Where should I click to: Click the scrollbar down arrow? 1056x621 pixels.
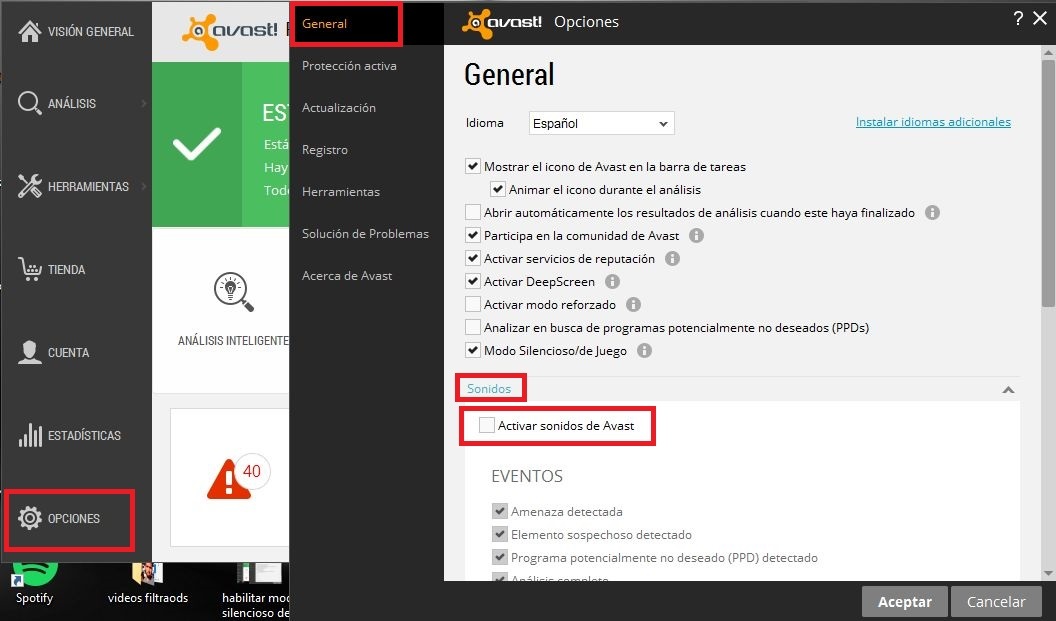[1048, 573]
